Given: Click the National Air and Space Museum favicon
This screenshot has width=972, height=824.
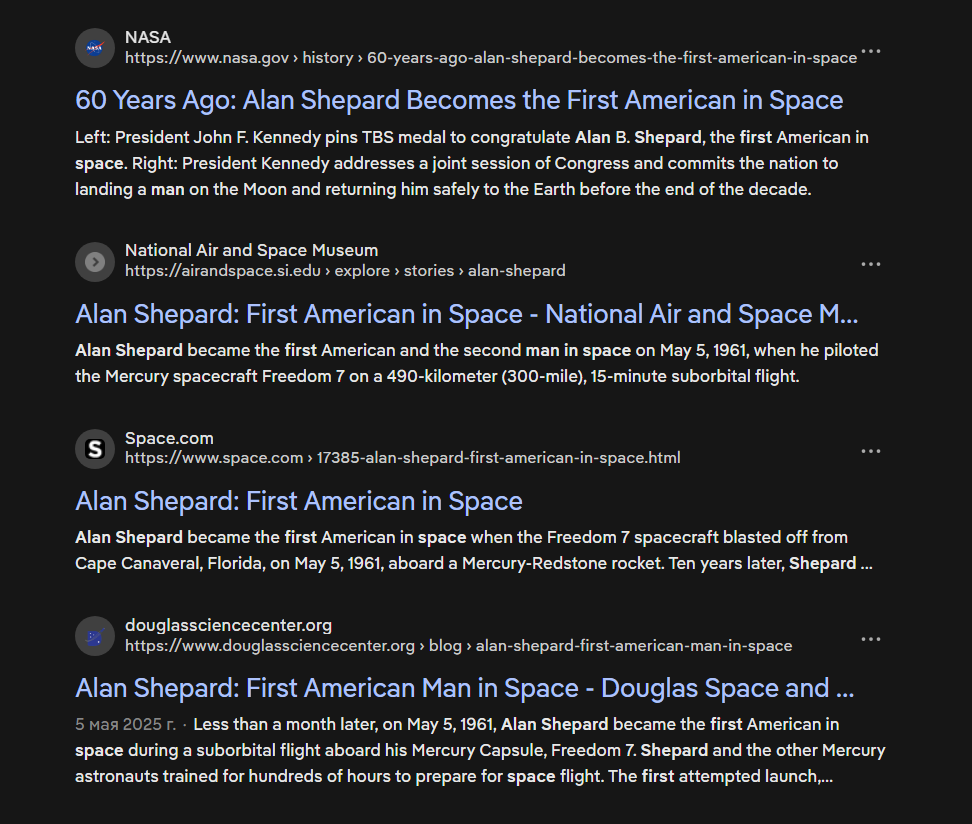Looking at the screenshot, I should 95,262.
